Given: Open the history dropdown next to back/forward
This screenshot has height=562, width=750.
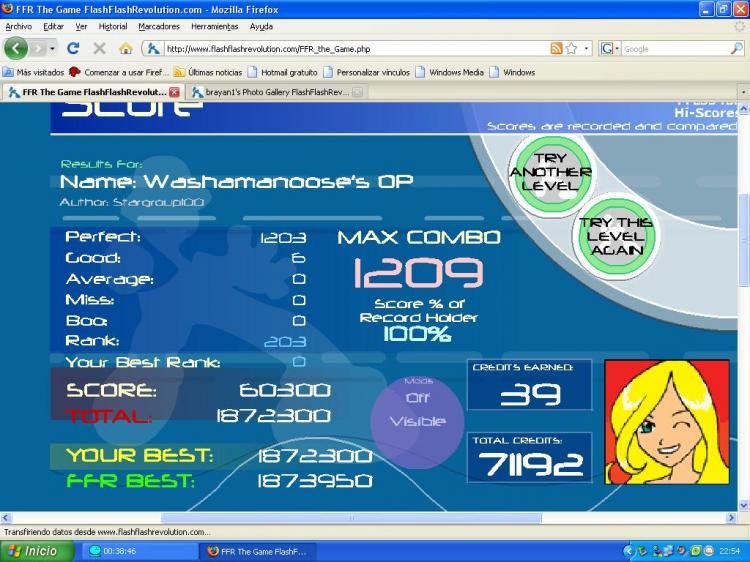Looking at the screenshot, I should click(x=52, y=48).
